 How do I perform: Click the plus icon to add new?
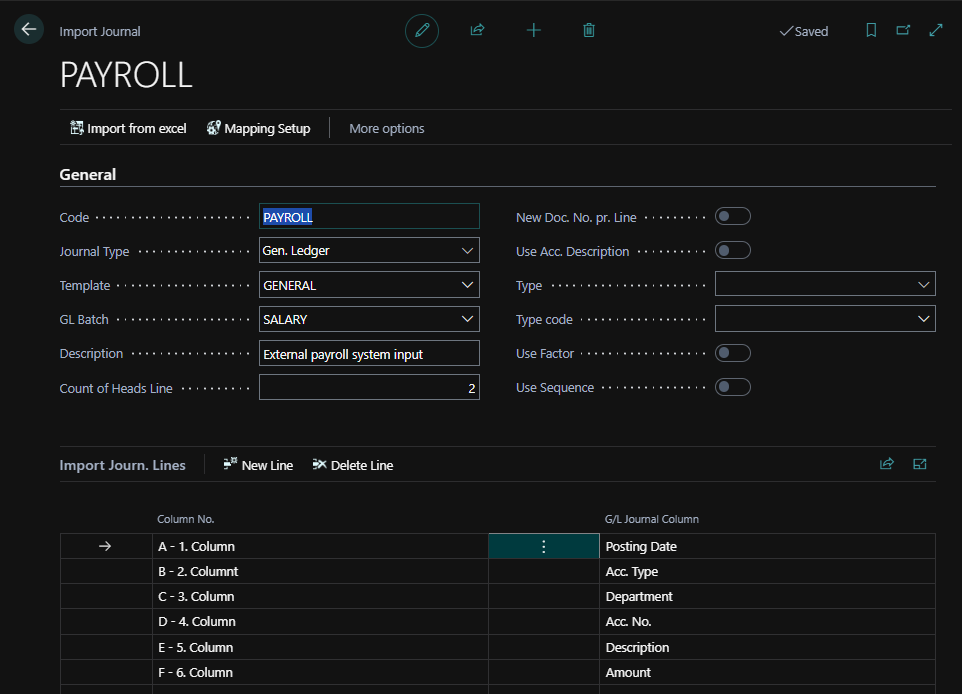[x=533, y=31]
